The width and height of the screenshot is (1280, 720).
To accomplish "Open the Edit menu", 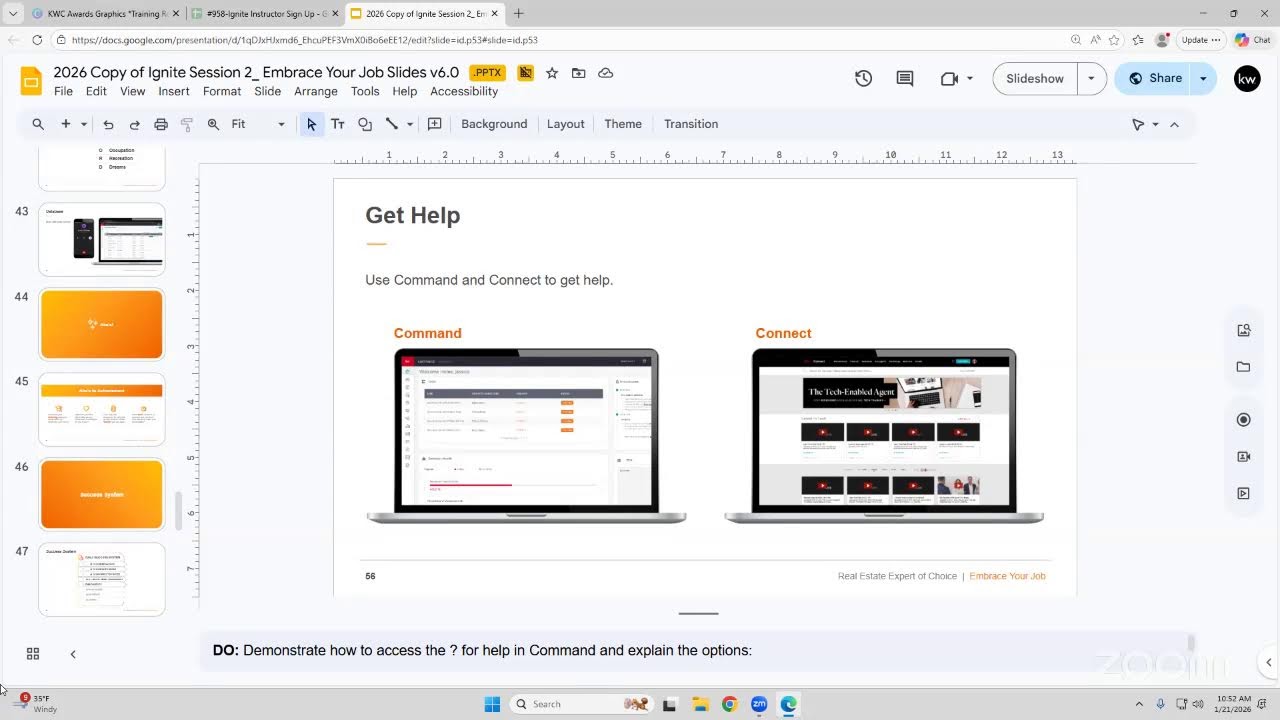I will [x=96, y=91].
